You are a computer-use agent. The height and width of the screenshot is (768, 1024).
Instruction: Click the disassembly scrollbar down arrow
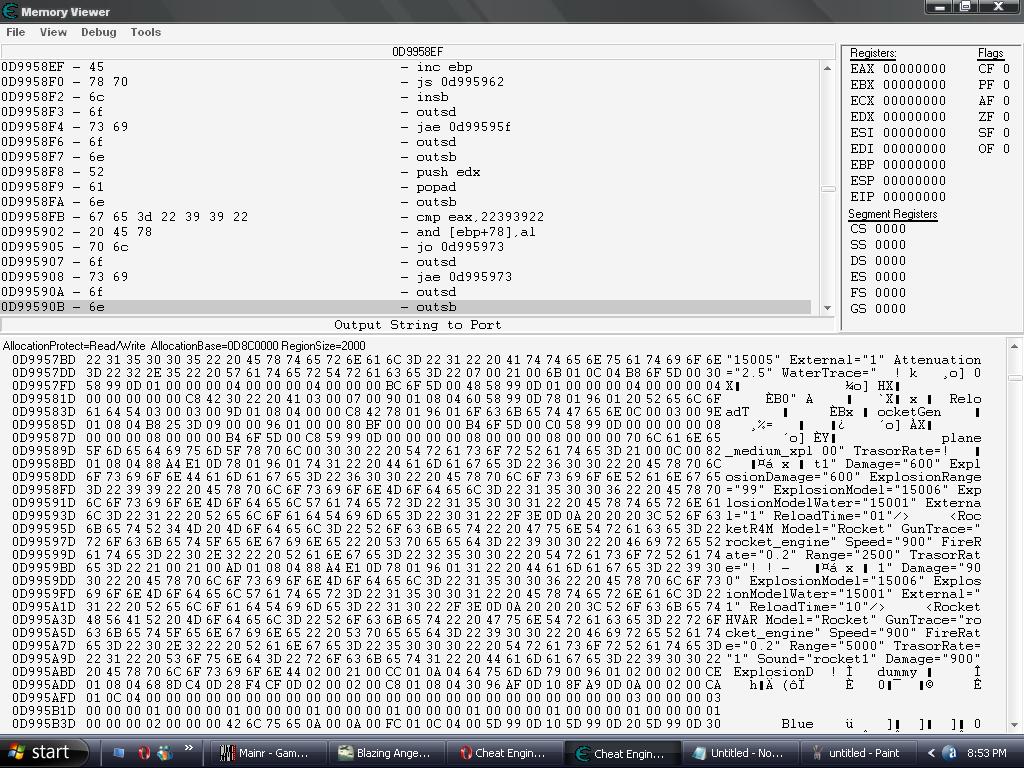(827, 309)
